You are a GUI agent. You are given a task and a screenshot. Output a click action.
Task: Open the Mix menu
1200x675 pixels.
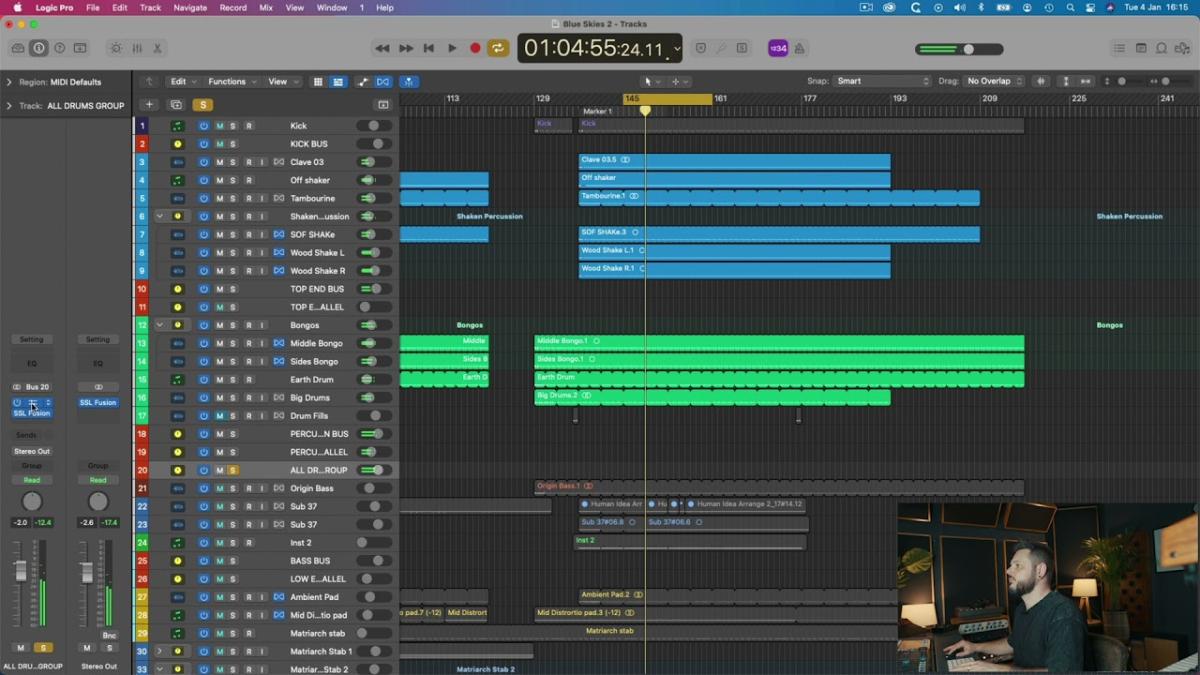click(x=266, y=7)
